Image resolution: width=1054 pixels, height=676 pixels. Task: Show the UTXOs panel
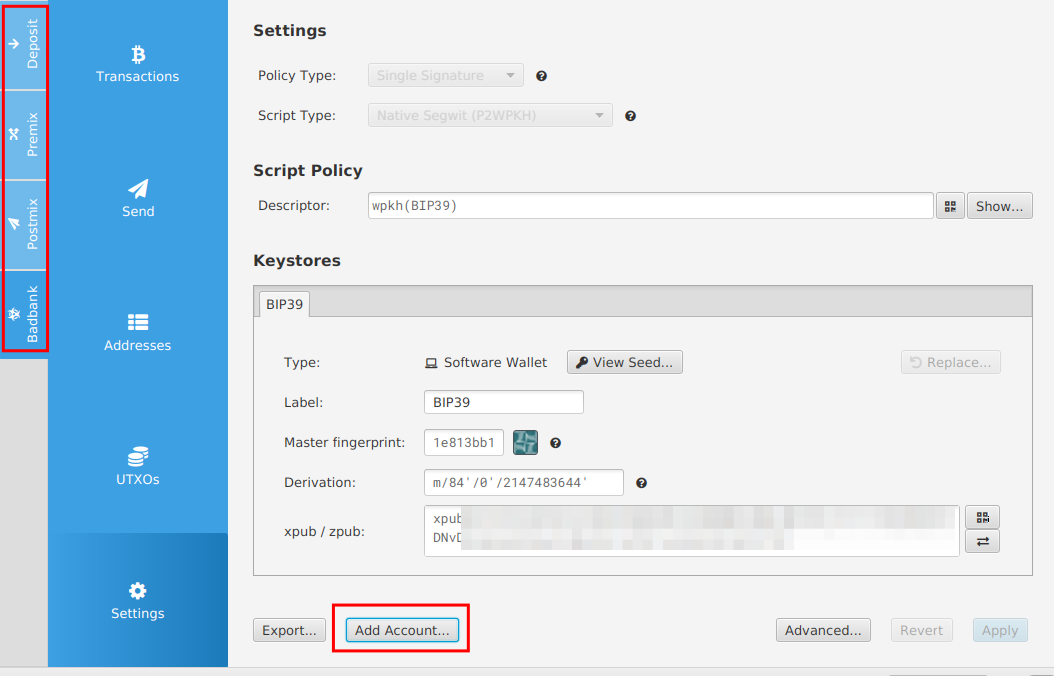[138, 466]
